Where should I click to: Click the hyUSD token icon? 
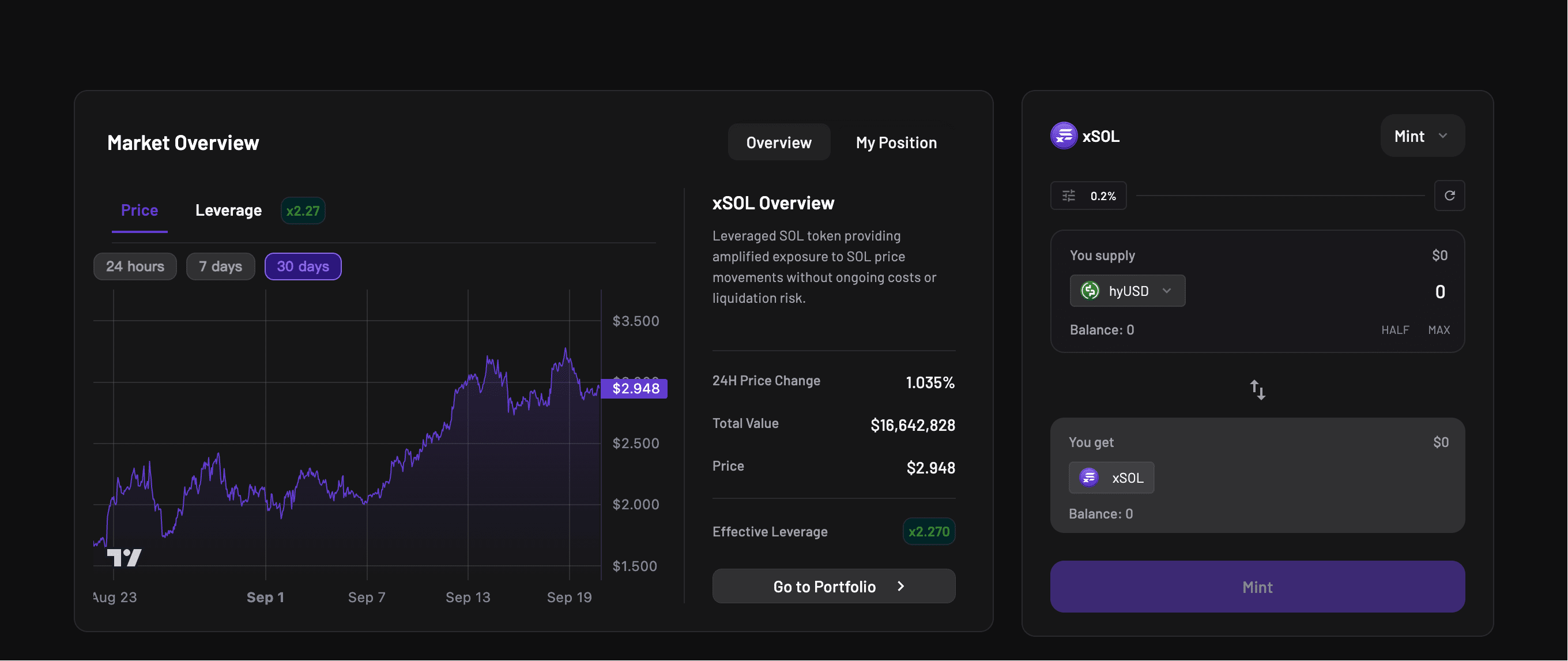click(x=1090, y=291)
